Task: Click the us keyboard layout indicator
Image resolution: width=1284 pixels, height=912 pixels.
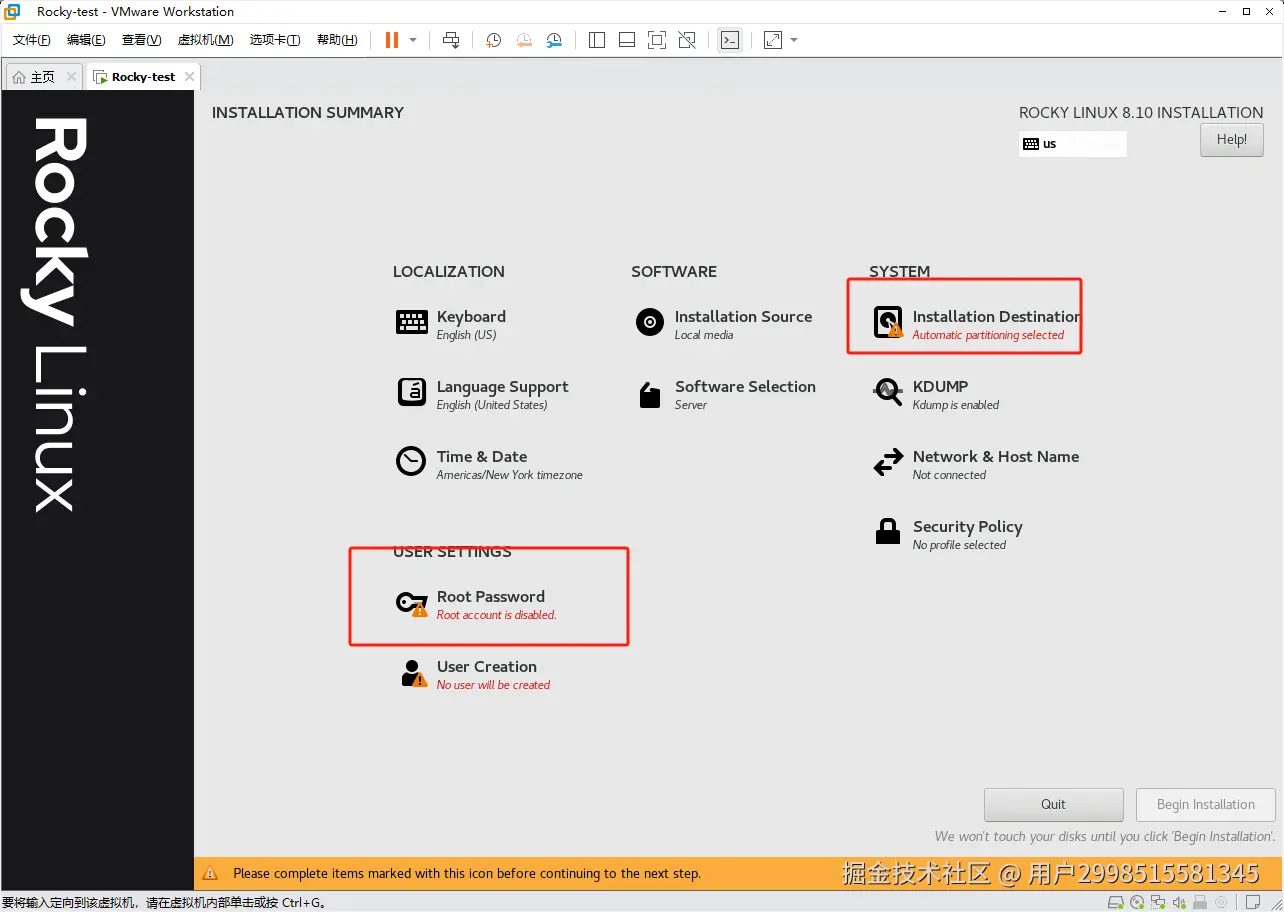Action: click(x=1073, y=144)
